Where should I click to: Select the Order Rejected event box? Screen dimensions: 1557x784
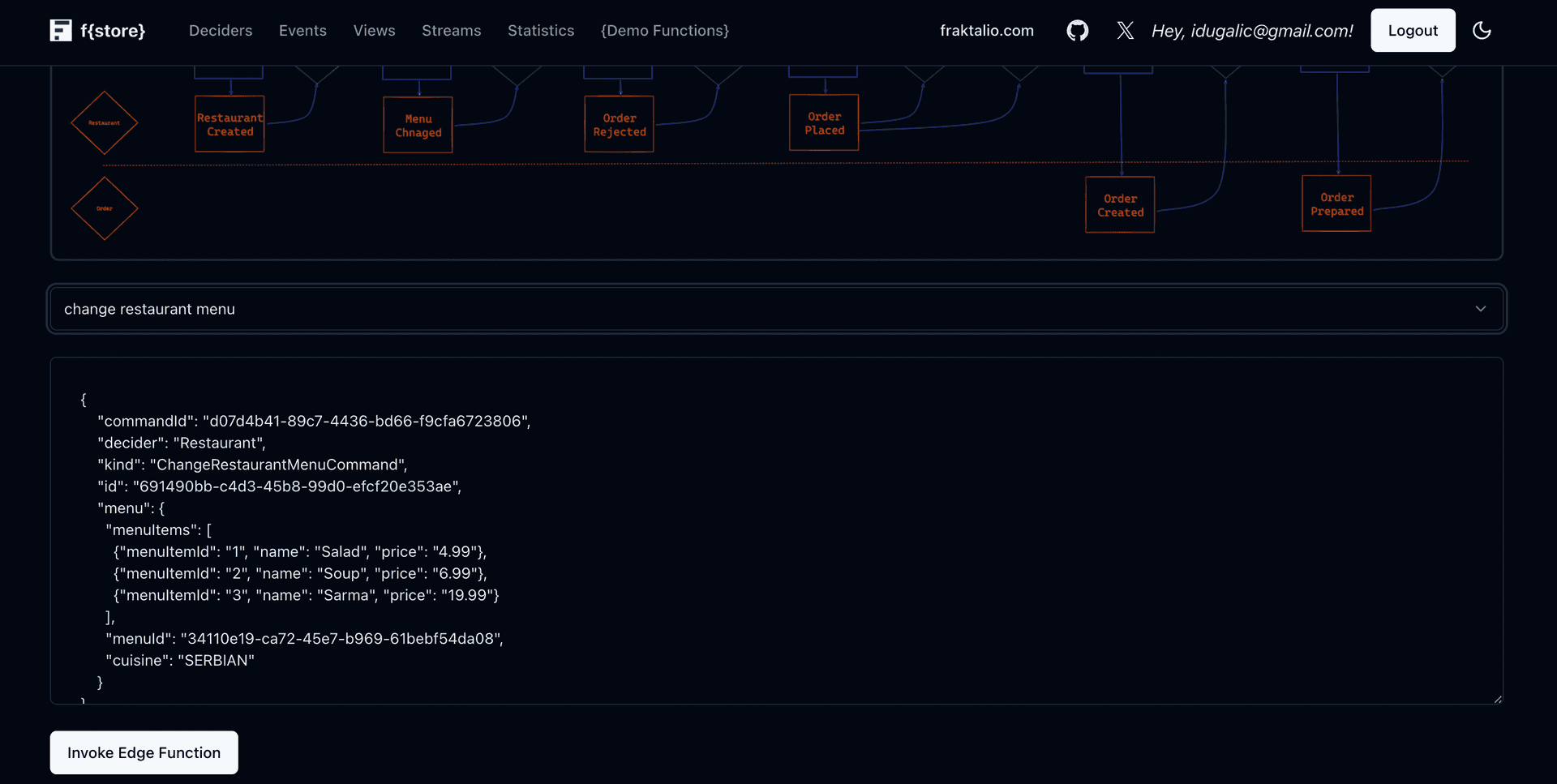tap(619, 124)
